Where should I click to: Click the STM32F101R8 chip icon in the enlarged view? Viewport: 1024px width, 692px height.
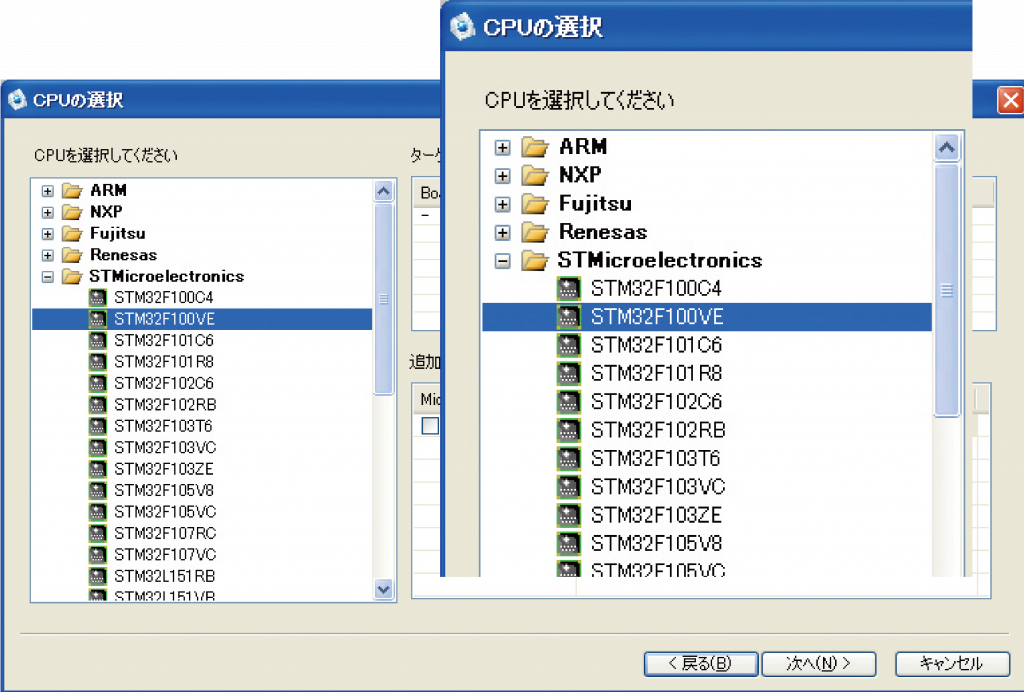pos(569,373)
